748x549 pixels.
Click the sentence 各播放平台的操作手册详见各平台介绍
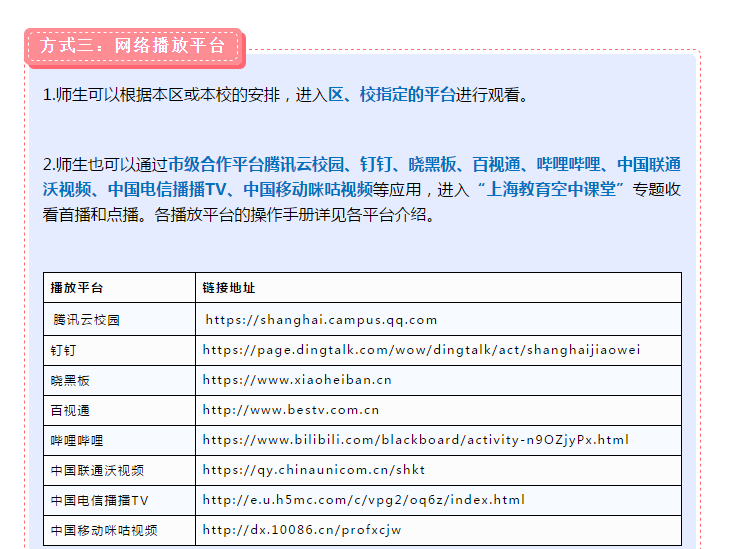[294, 215]
